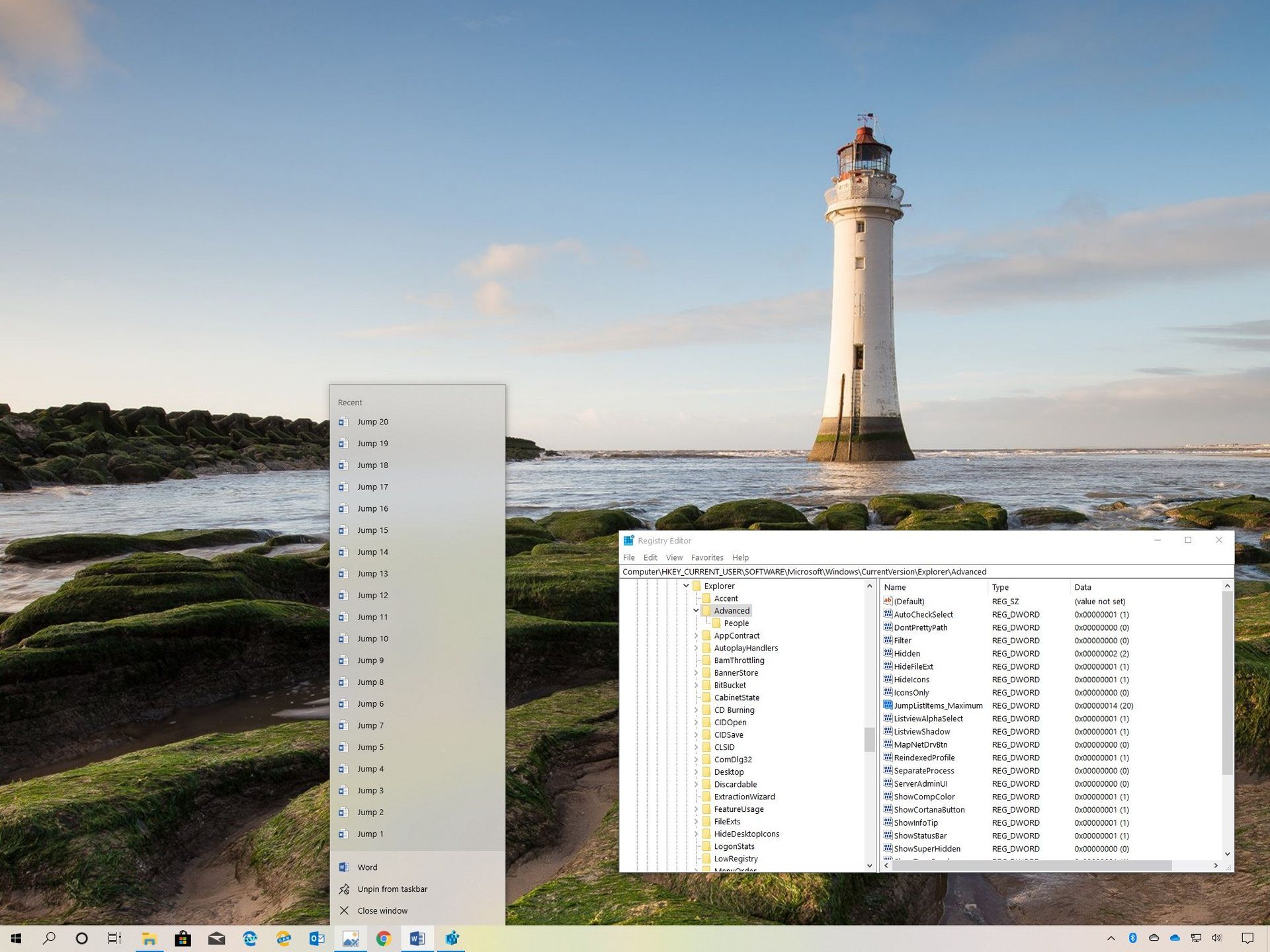Screen dimensions: 1270x952
Task: Select the Close window jump list entry
Action: pyautogui.click(x=382, y=911)
